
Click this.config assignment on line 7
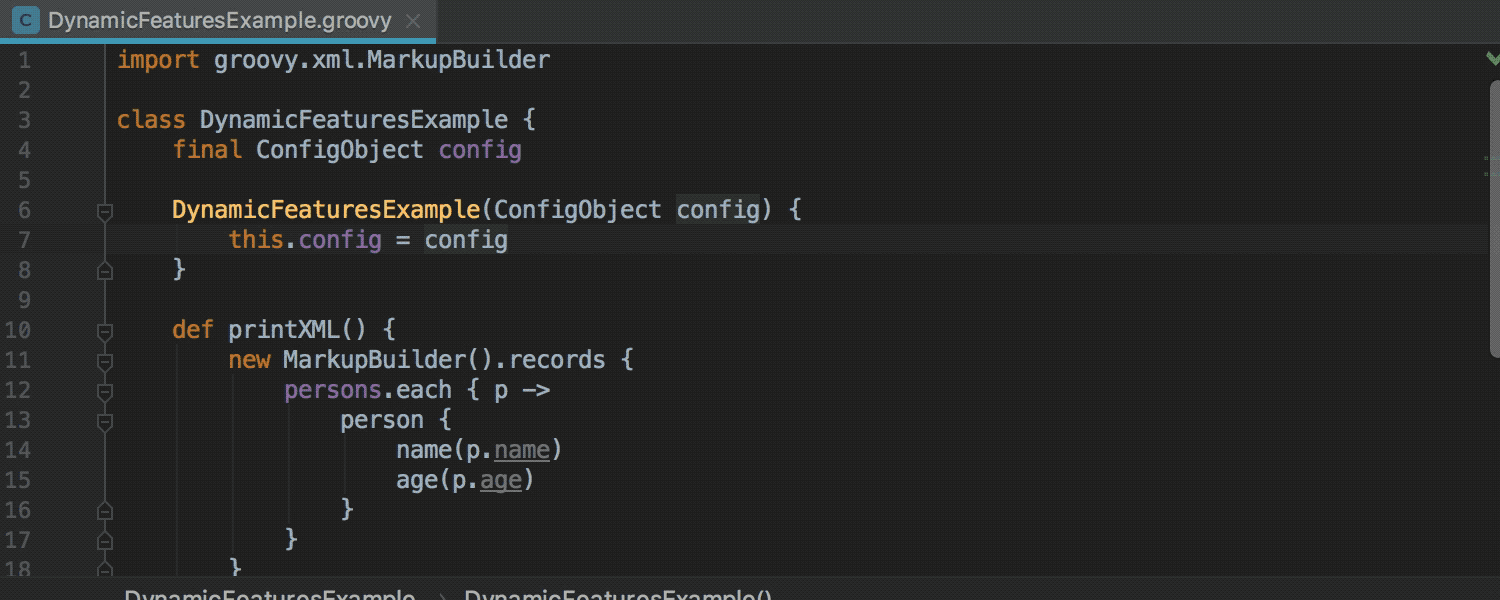click(x=305, y=239)
